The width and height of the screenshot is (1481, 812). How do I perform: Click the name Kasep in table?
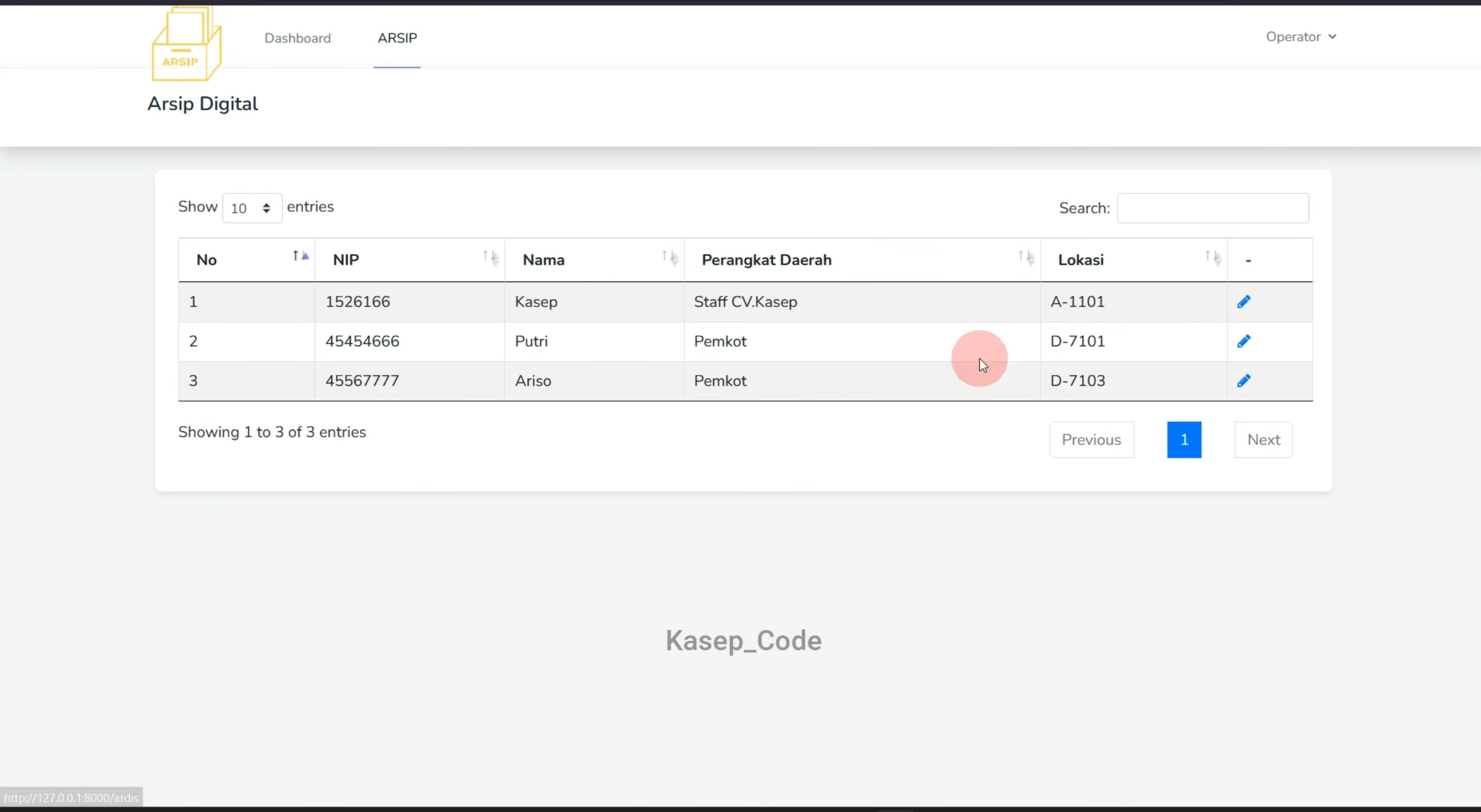536,302
